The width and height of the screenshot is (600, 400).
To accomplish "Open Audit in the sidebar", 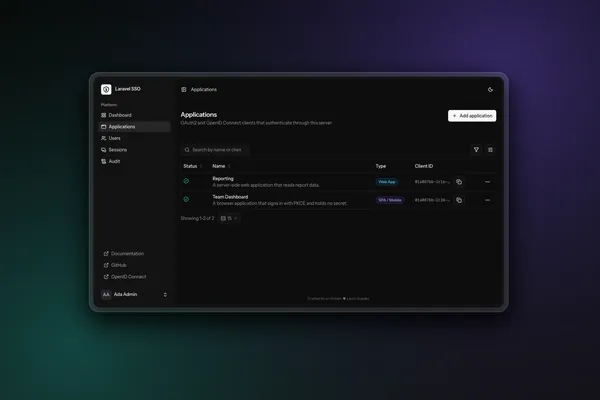I will 134,161.
